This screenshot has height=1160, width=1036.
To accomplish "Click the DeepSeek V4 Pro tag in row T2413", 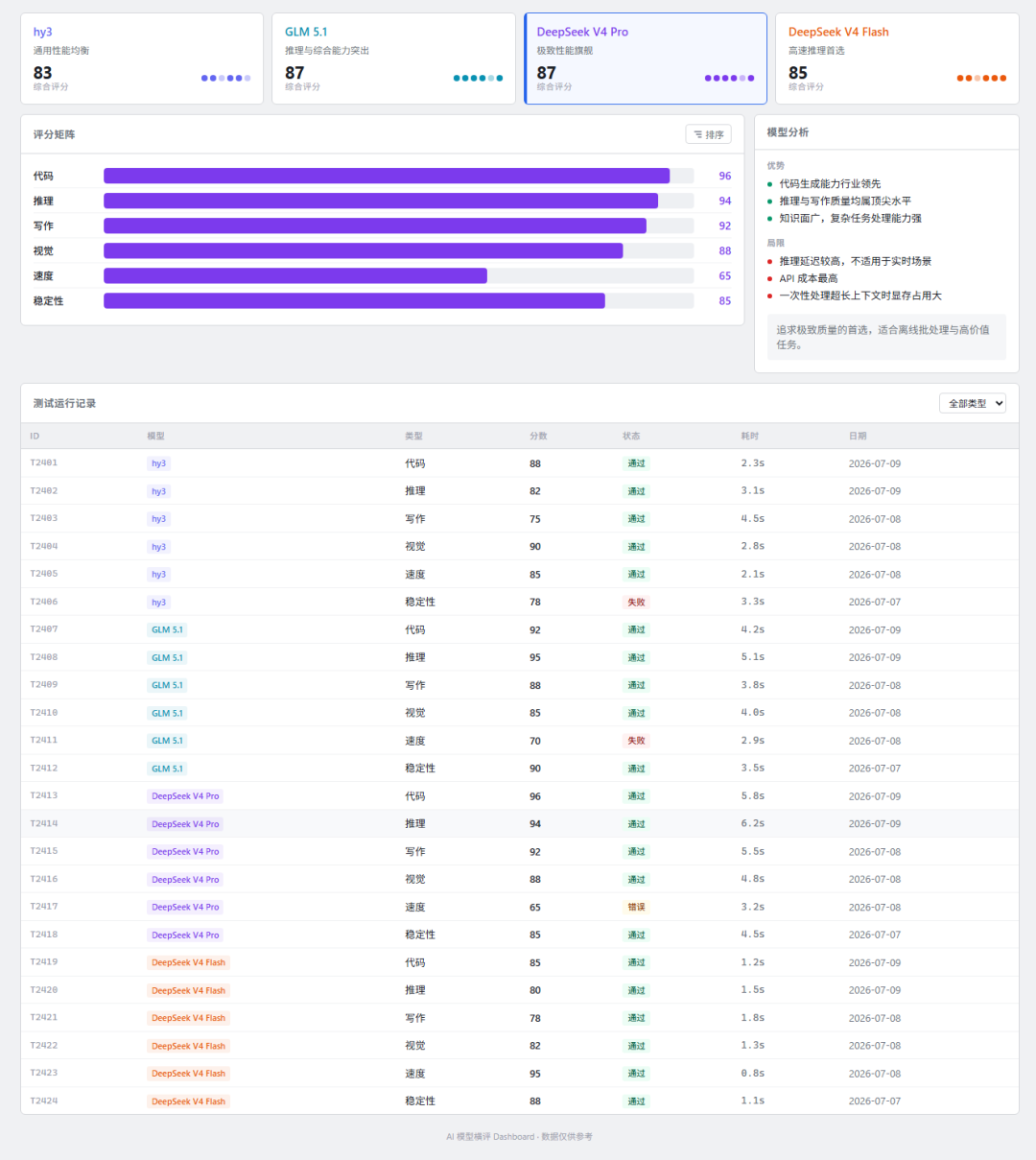I will point(185,796).
